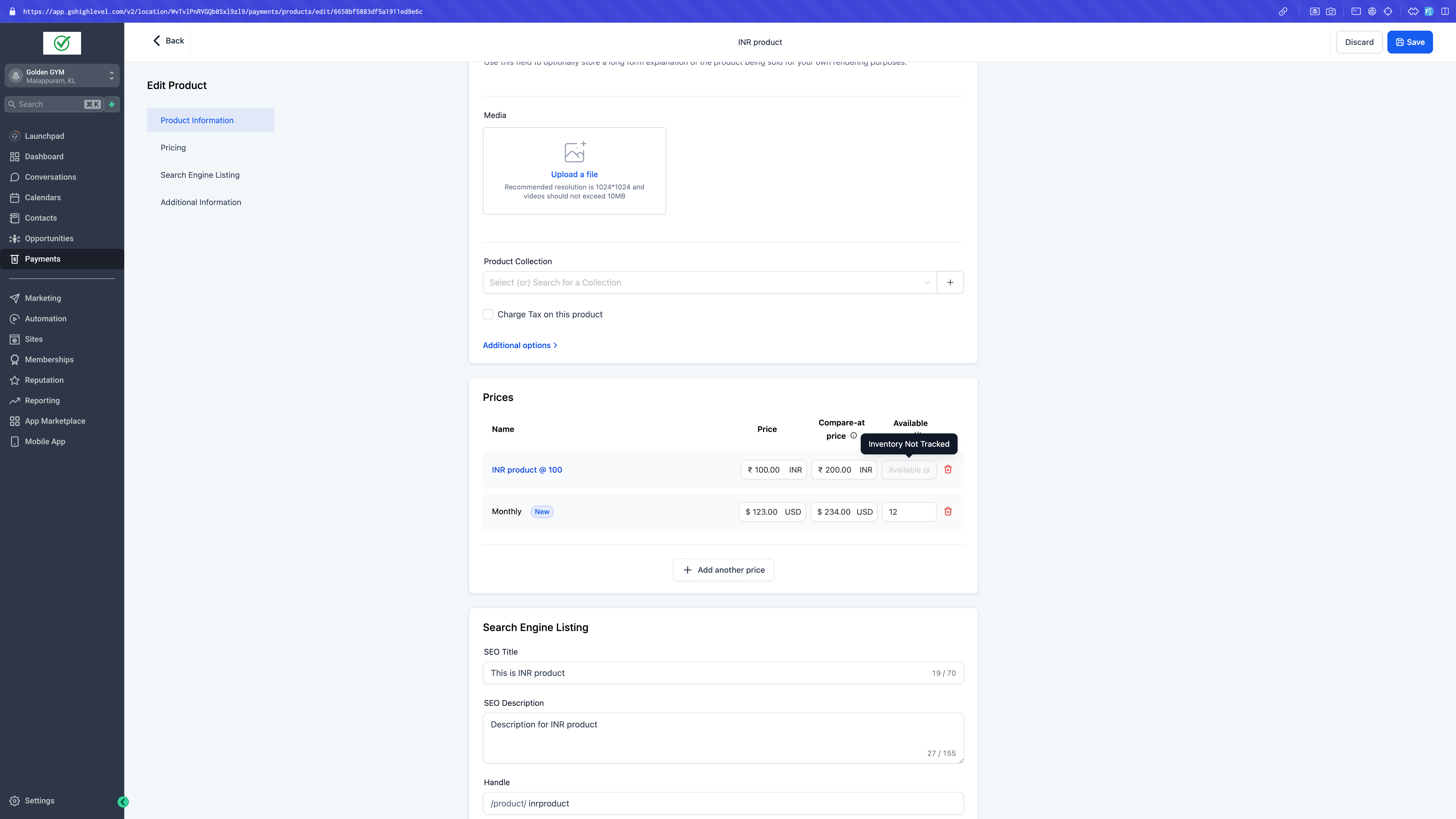The height and width of the screenshot is (819, 1456).
Task: Delete the Monthly price row
Action: 948,512
